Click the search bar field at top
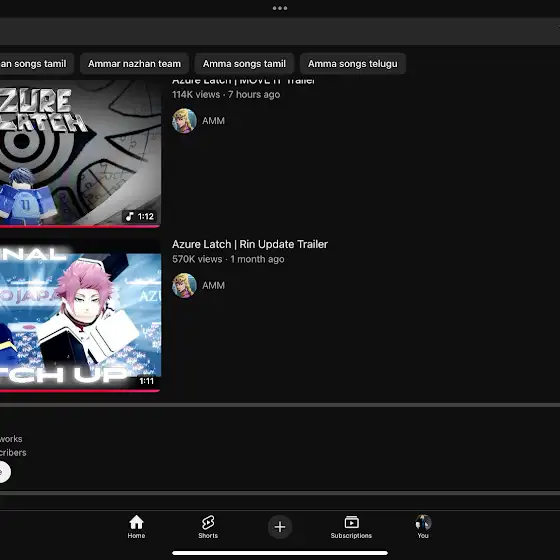This screenshot has height=560, width=560. [280, 31]
